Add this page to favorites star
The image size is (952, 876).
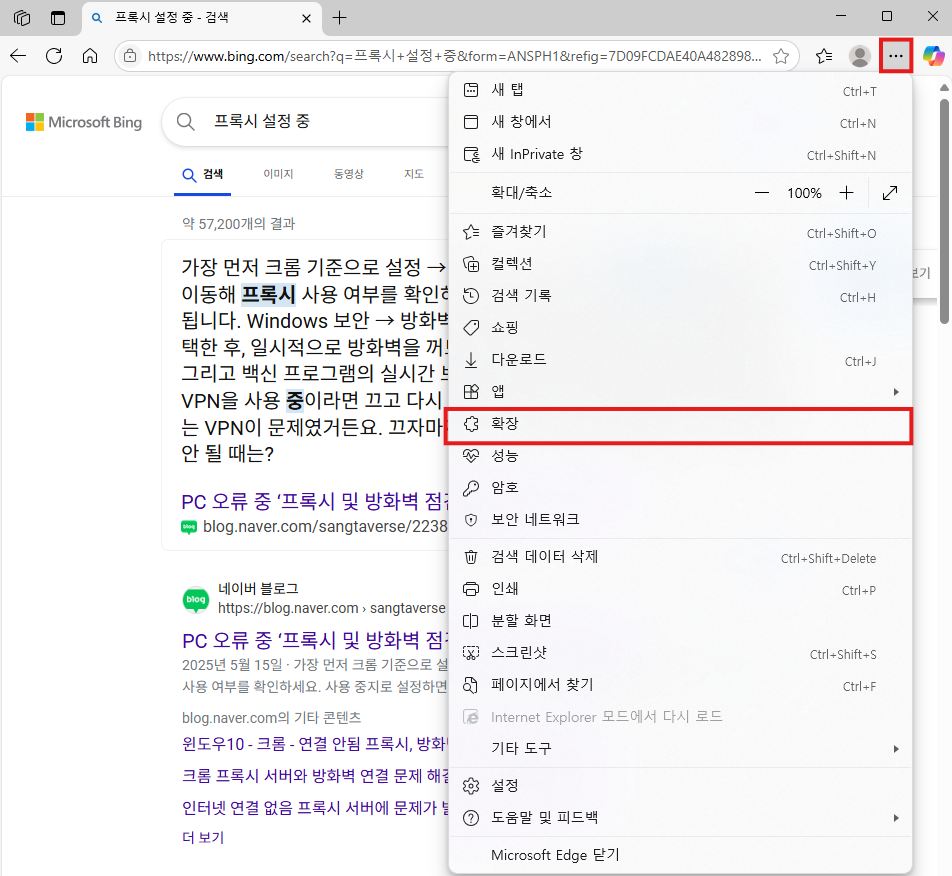click(x=781, y=56)
